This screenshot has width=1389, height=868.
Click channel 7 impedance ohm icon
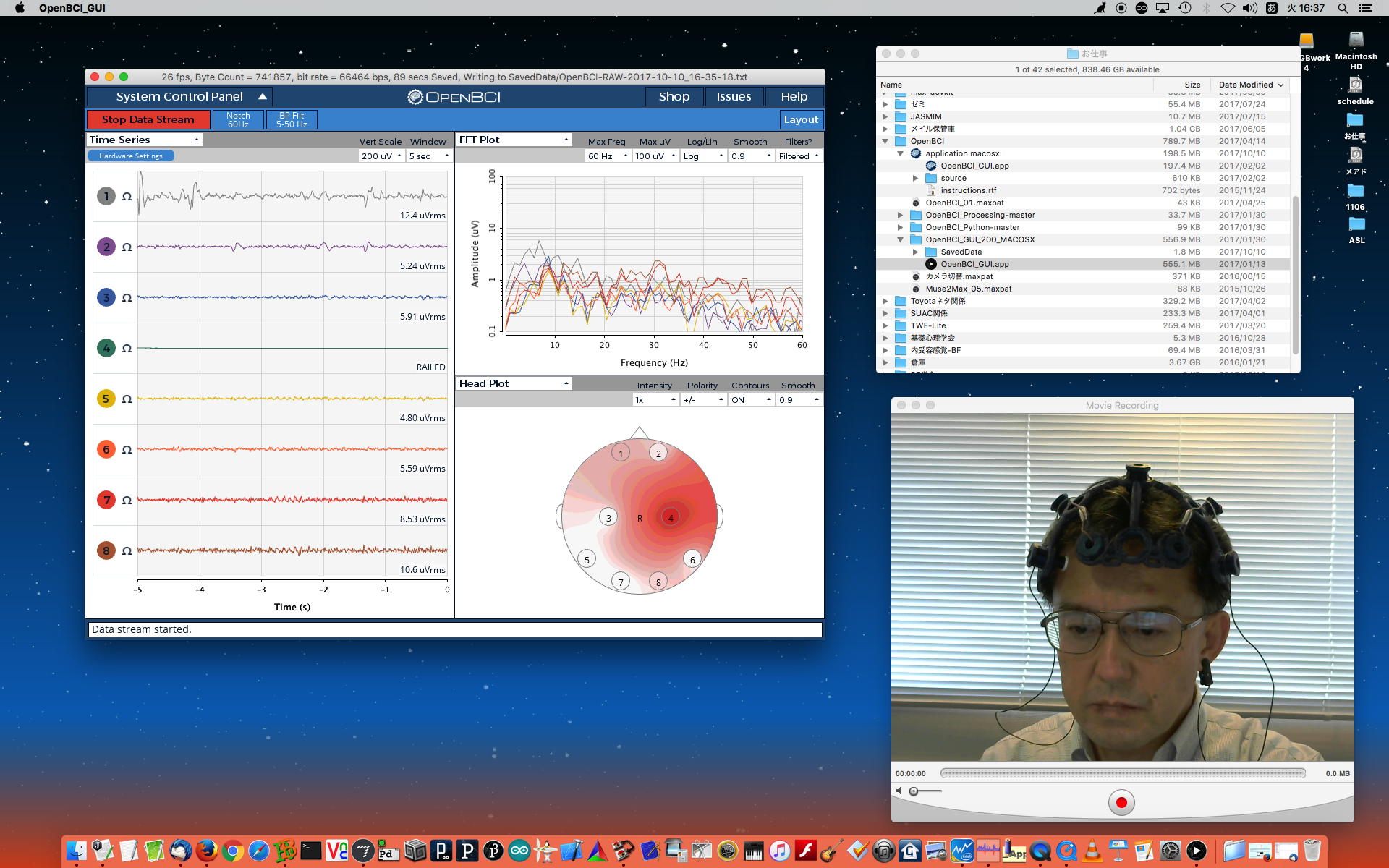click(x=127, y=500)
